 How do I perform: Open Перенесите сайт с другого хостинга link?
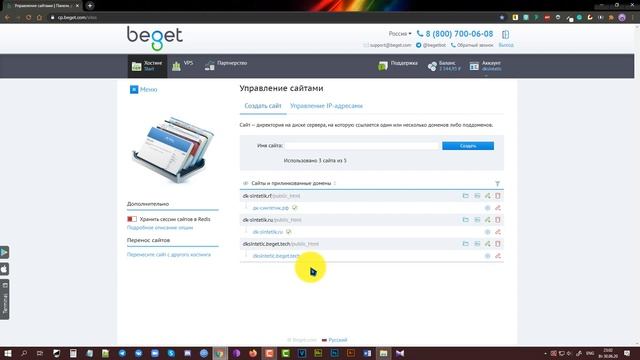click(169, 254)
